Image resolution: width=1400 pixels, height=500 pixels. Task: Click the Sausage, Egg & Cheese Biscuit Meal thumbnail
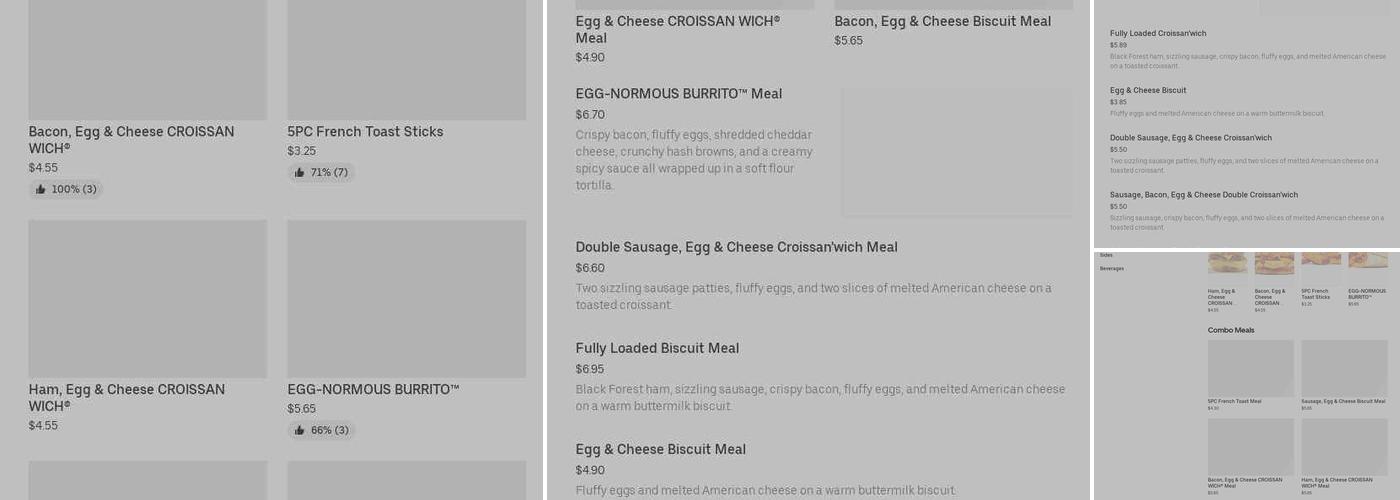[1344, 368]
